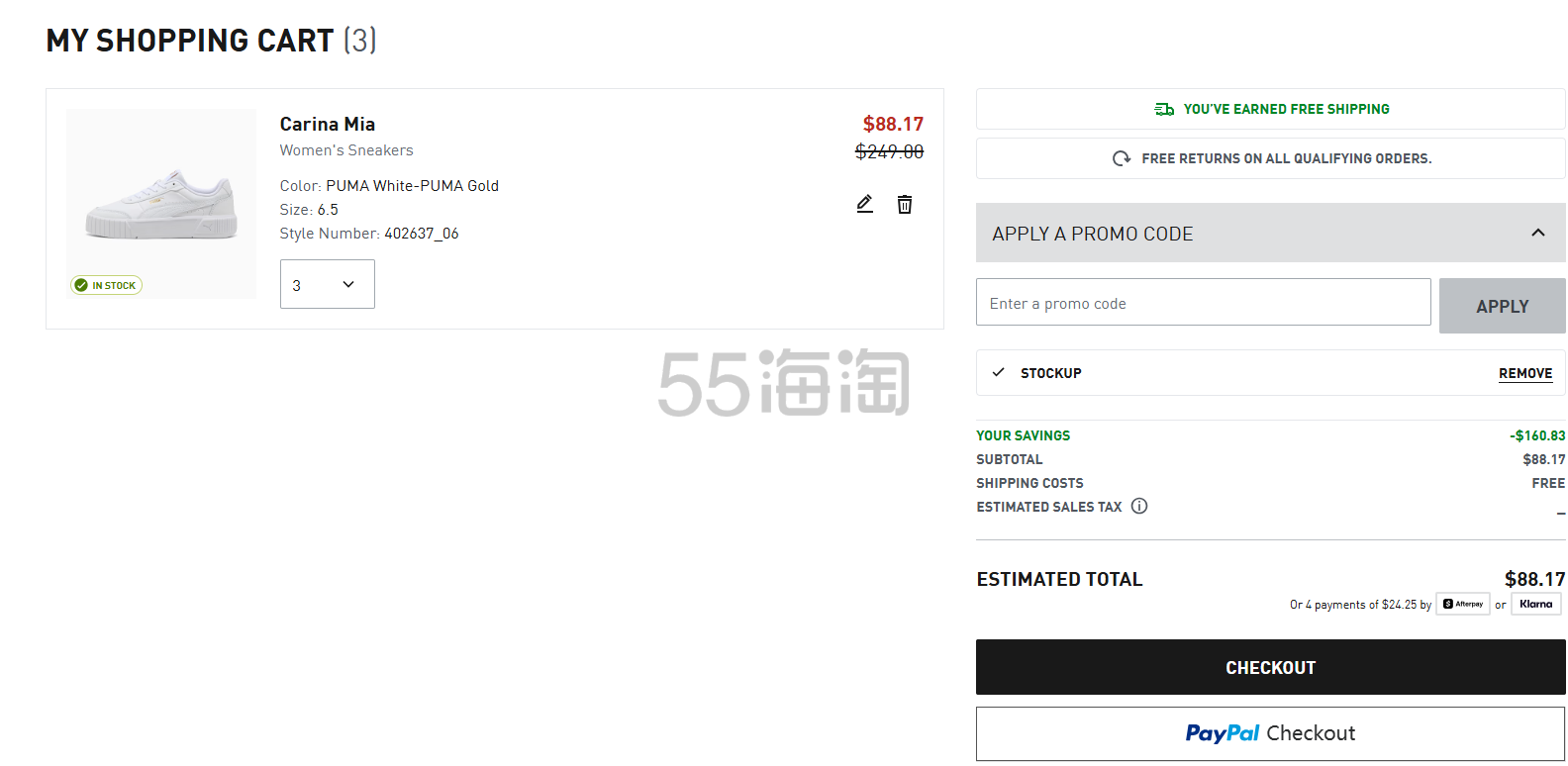Open the Carina Mia product name link
The height and width of the screenshot is (766, 1568).
tap(327, 124)
